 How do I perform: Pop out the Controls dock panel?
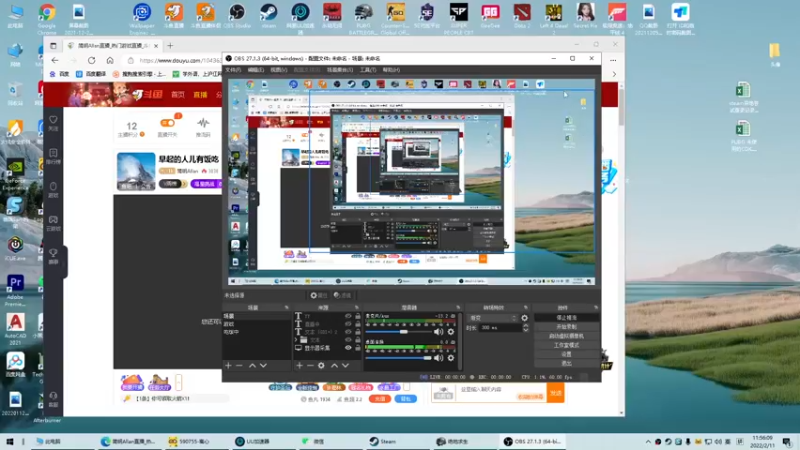[595, 308]
